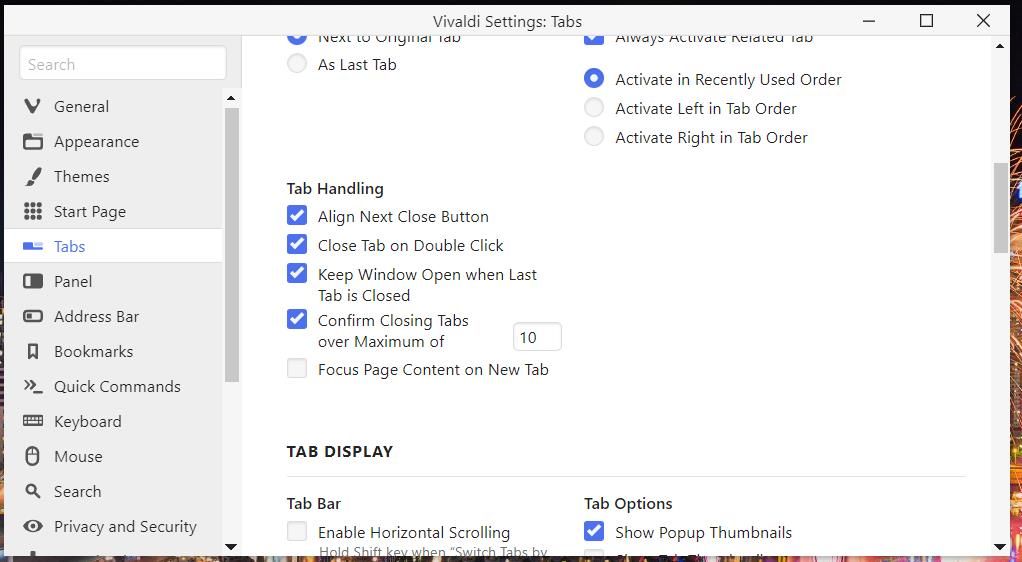Go to Quick Commands settings
Image resolution: width=1022 pixels, height=562 pixels.
(x=113, y=386)
